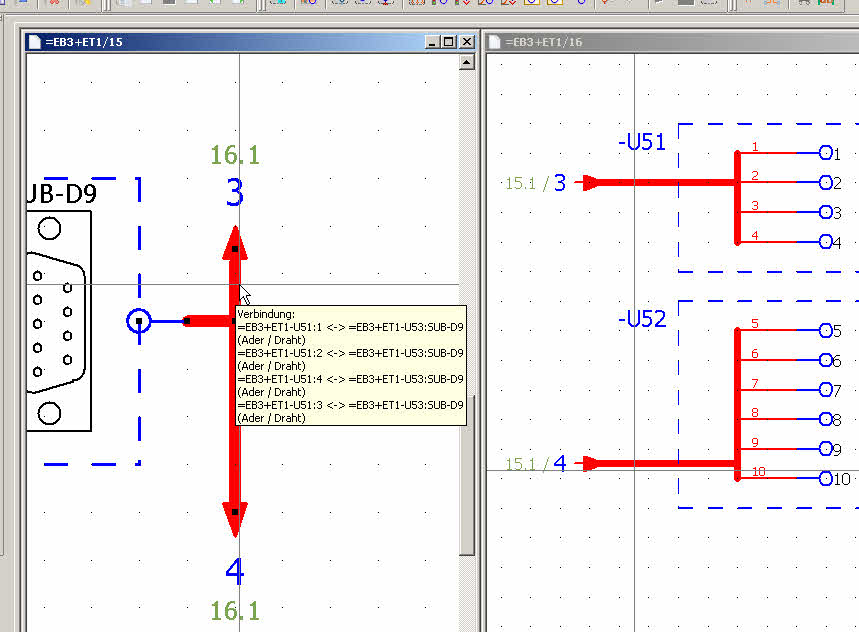Click the red wire number 5 label

pos(755,324)
